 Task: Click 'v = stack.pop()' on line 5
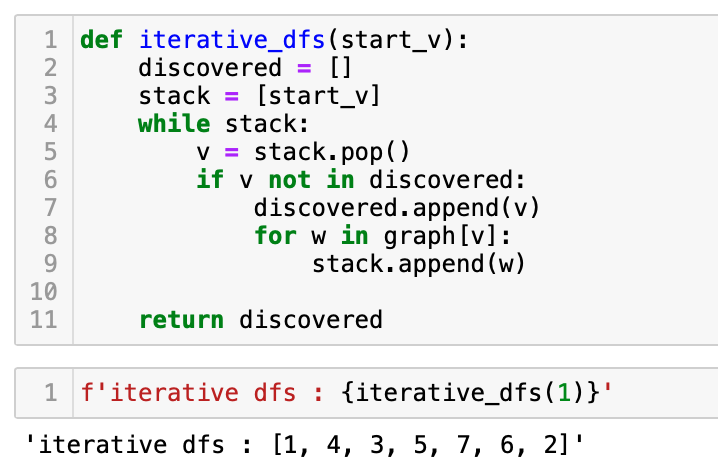click(303, 152)
